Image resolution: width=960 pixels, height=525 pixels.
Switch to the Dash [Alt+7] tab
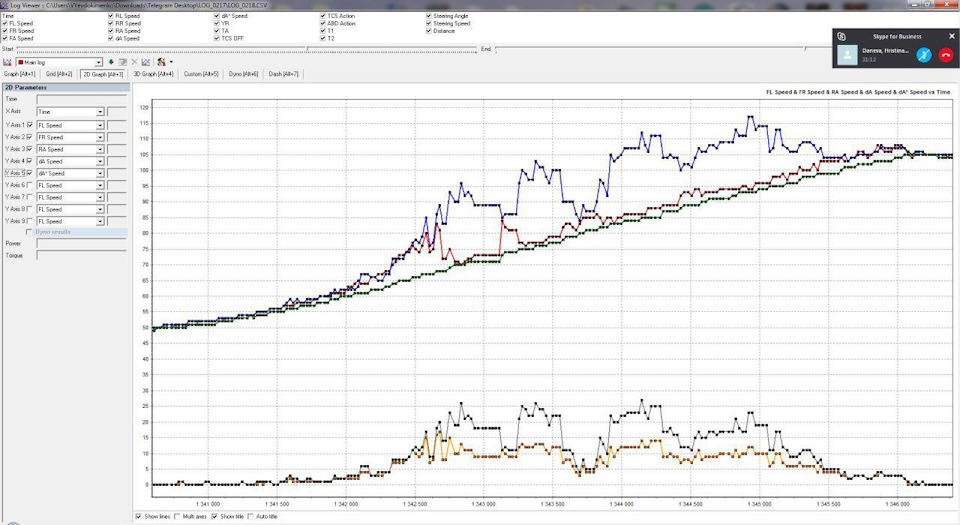pos(283,74)
